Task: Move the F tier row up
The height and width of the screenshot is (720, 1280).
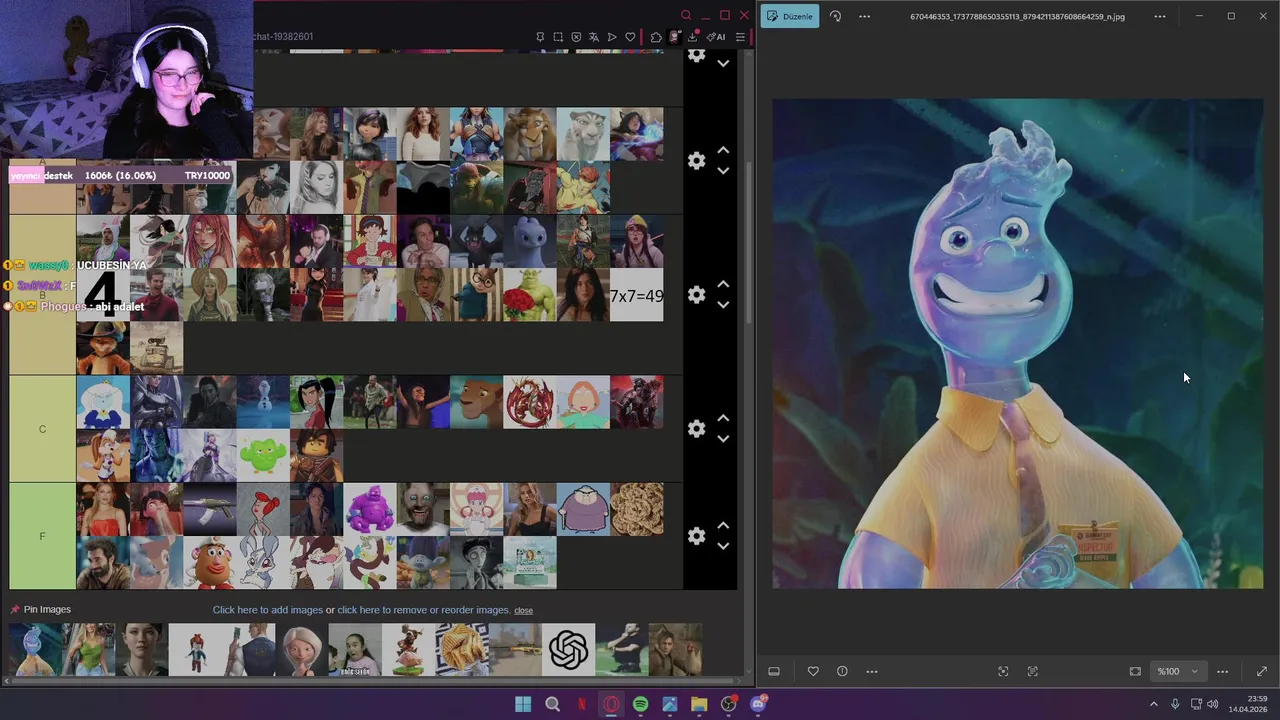Action: click(723, 526)
